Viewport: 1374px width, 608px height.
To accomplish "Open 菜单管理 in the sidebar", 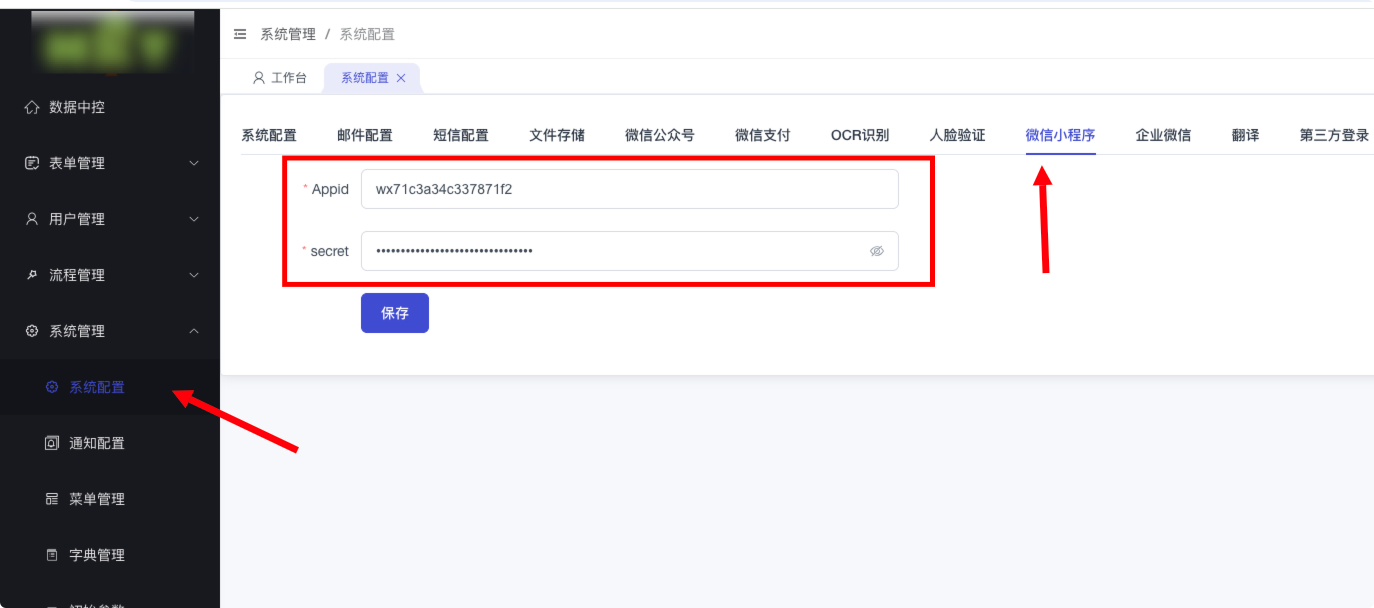I will coord(110,499).
